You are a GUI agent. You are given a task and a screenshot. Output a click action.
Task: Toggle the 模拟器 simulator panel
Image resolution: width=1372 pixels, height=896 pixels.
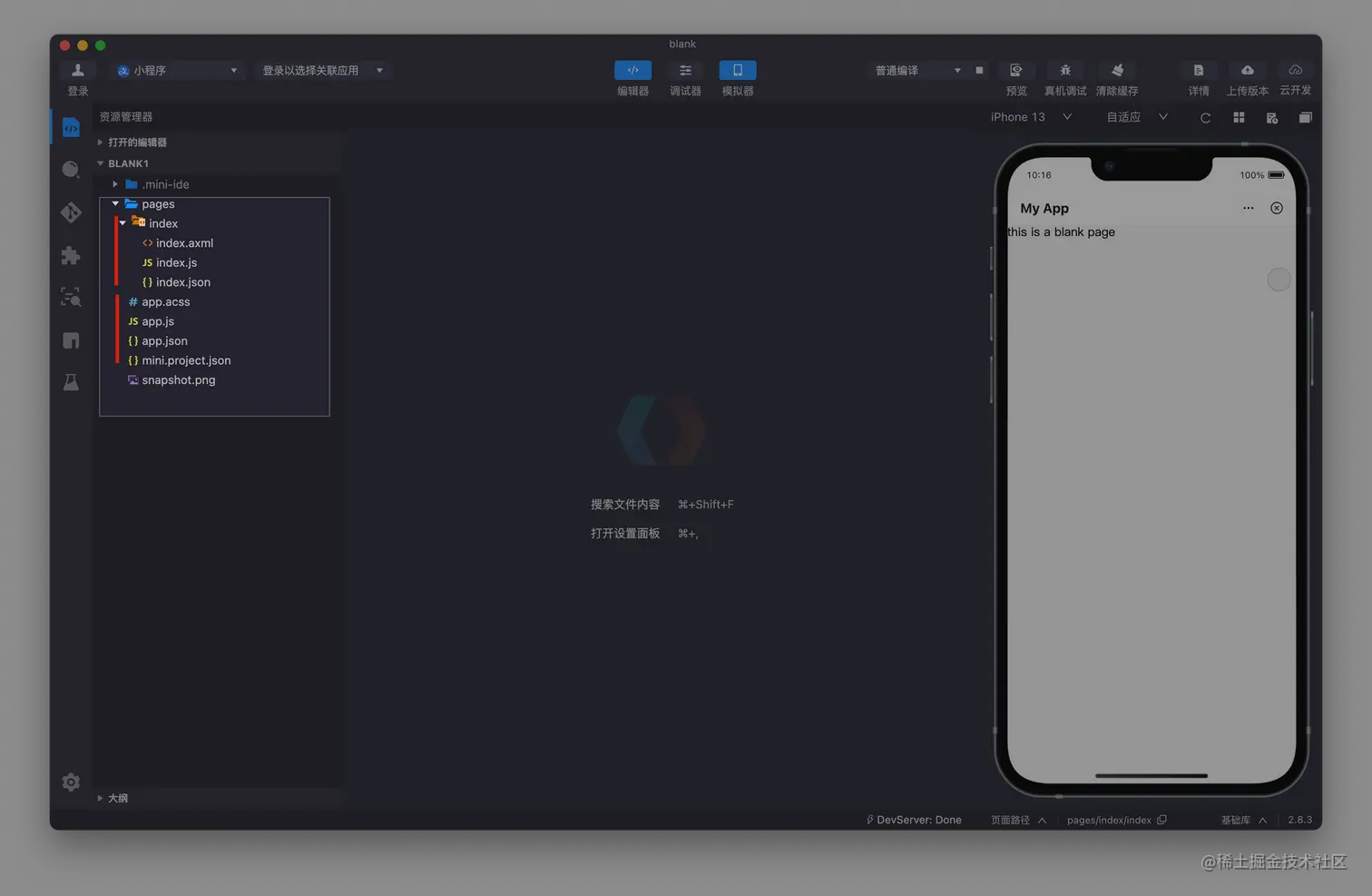[738, 71]
